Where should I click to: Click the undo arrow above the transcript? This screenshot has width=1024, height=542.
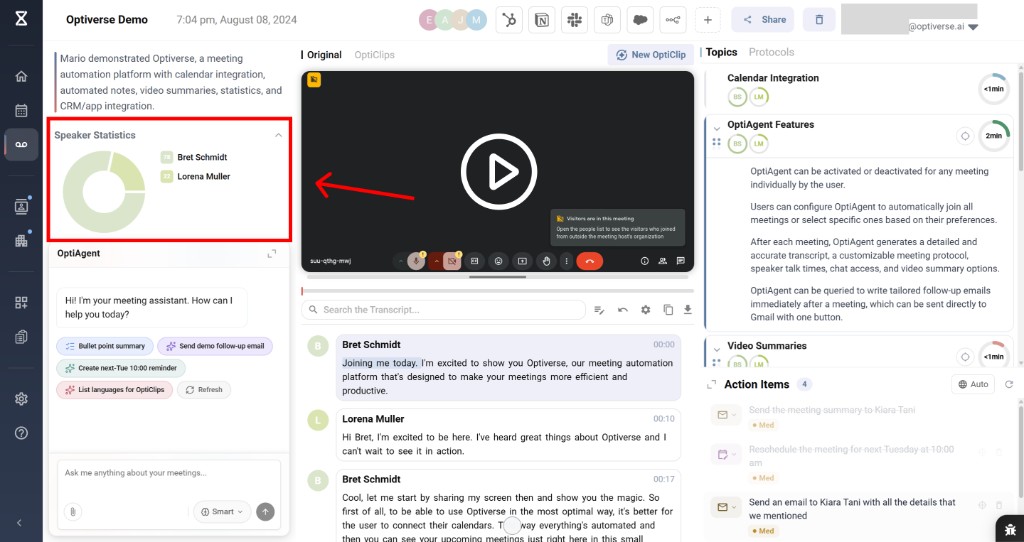point(622,310)
